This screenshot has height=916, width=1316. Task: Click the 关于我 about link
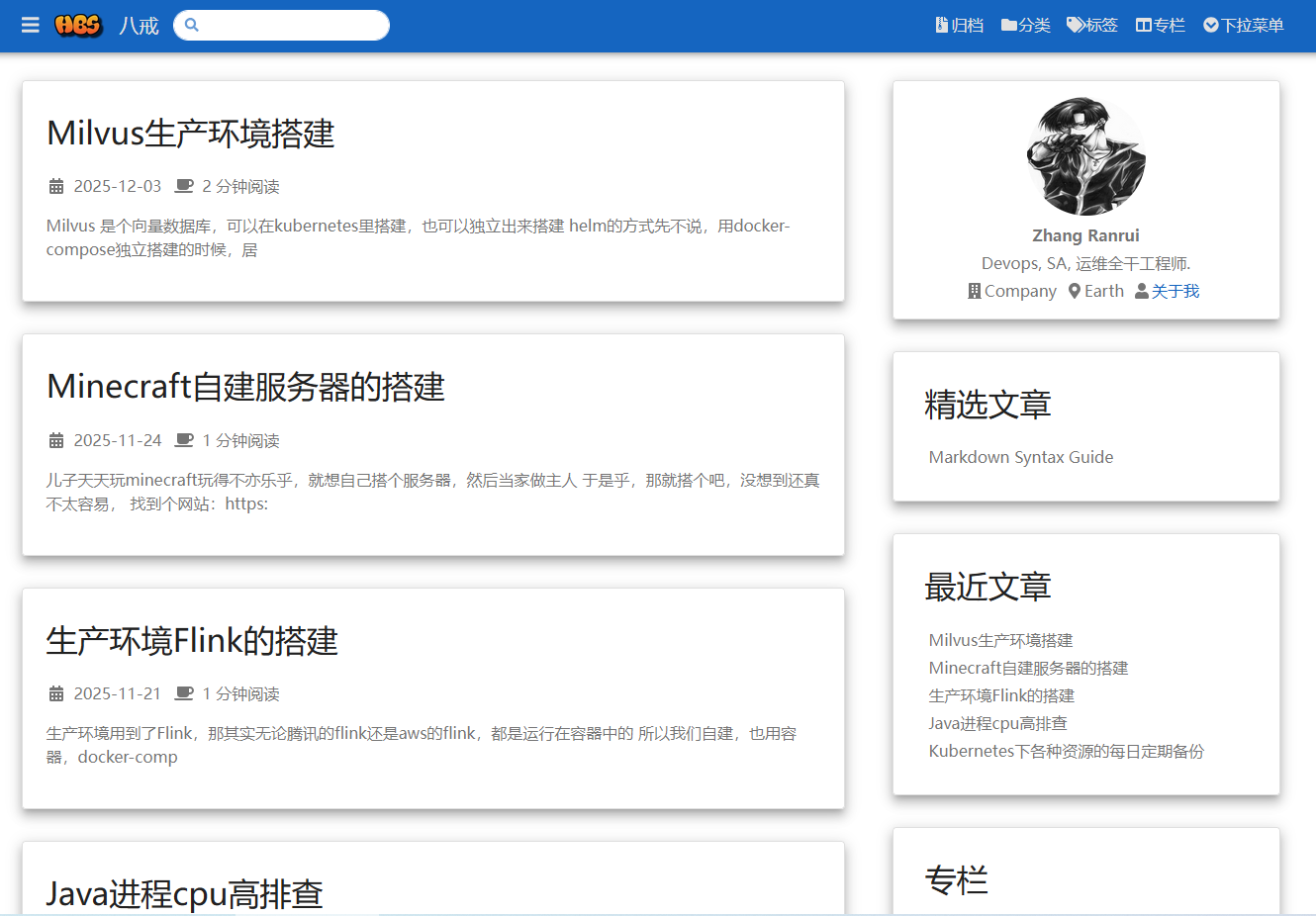[x=1175, y=291]
